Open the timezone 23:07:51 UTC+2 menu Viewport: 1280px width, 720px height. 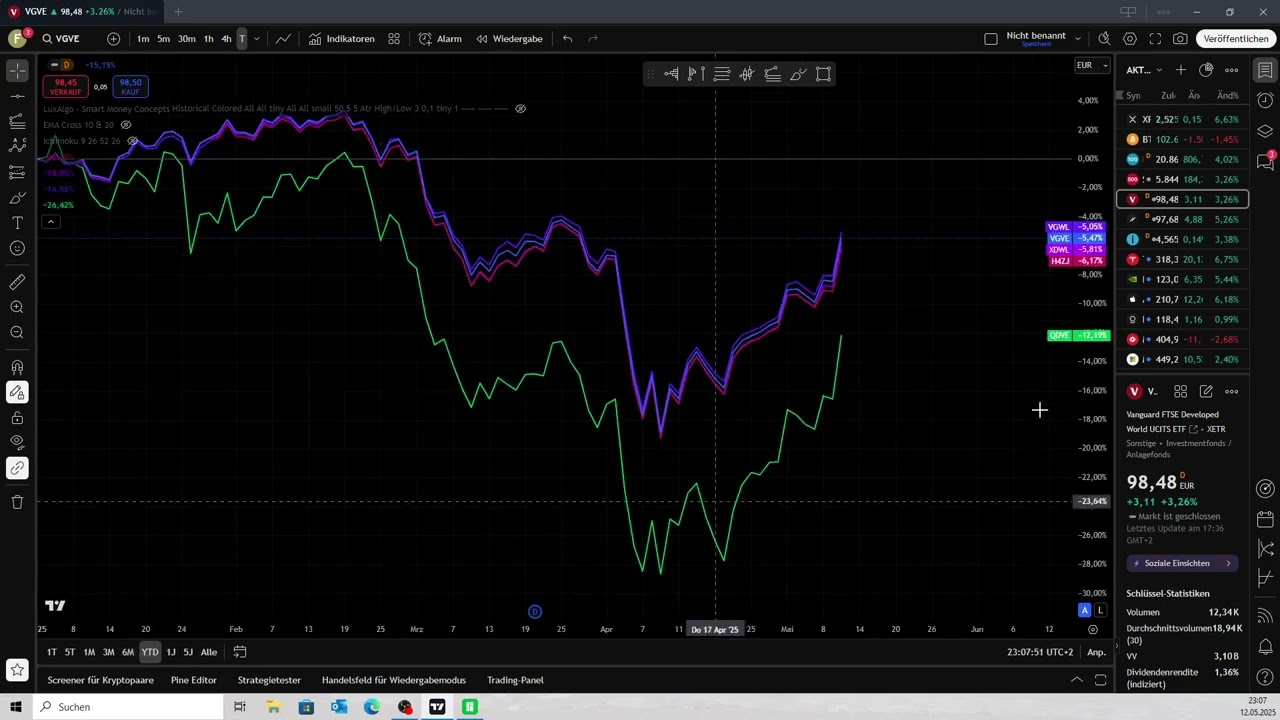tap(1040, 652)
